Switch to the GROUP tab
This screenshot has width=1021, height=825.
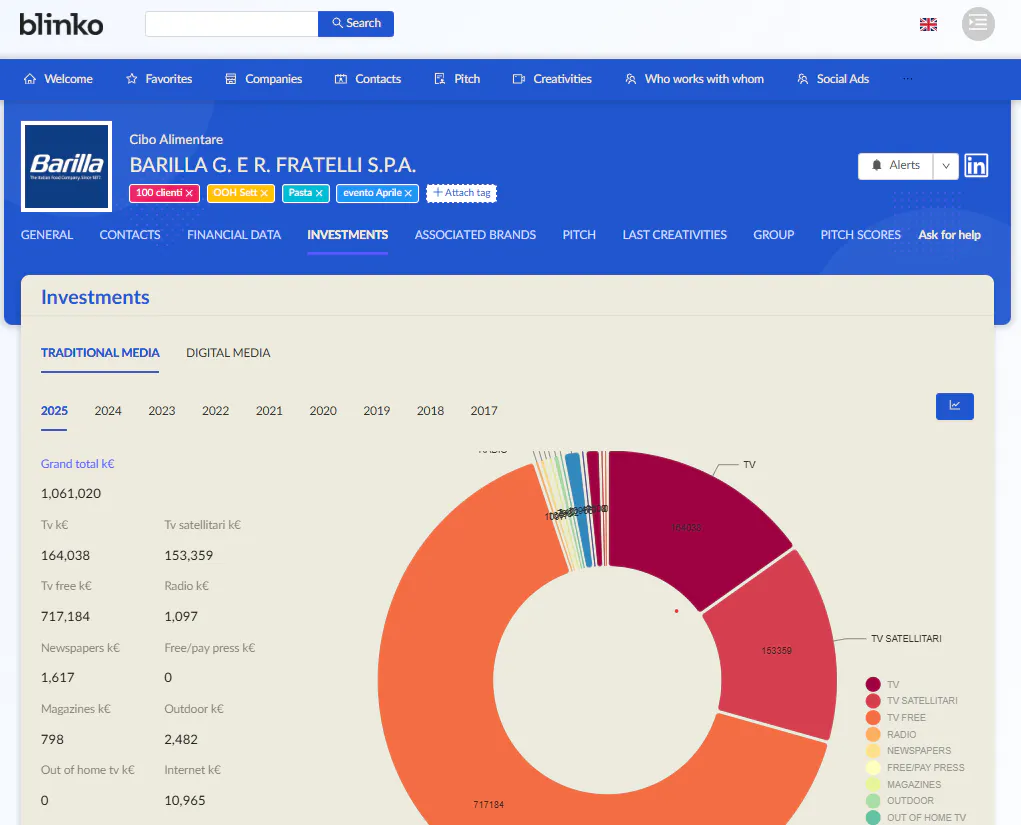coord(774,235)
